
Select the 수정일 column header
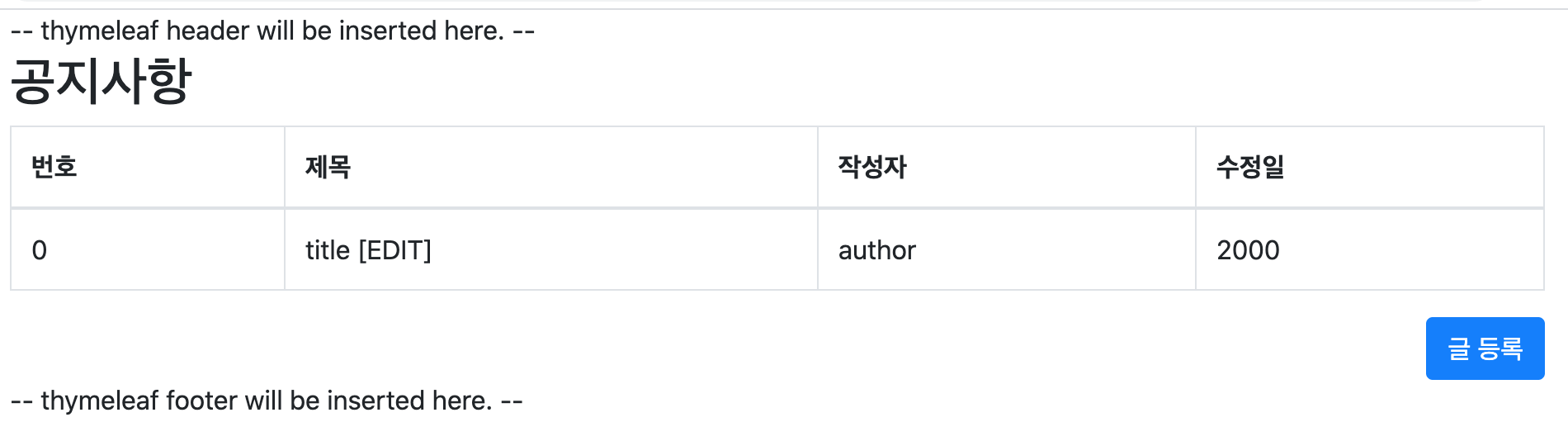click(x=1250, y=167)
